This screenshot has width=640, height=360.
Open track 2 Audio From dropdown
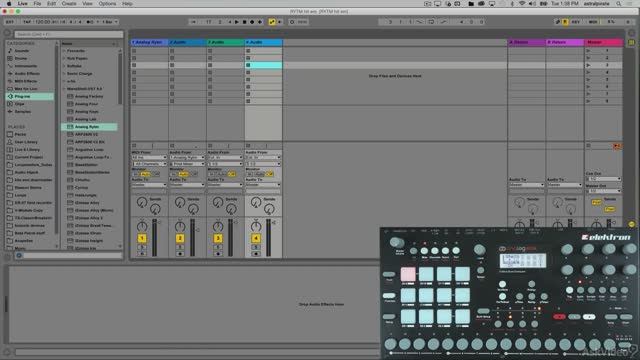click(187, 158)
